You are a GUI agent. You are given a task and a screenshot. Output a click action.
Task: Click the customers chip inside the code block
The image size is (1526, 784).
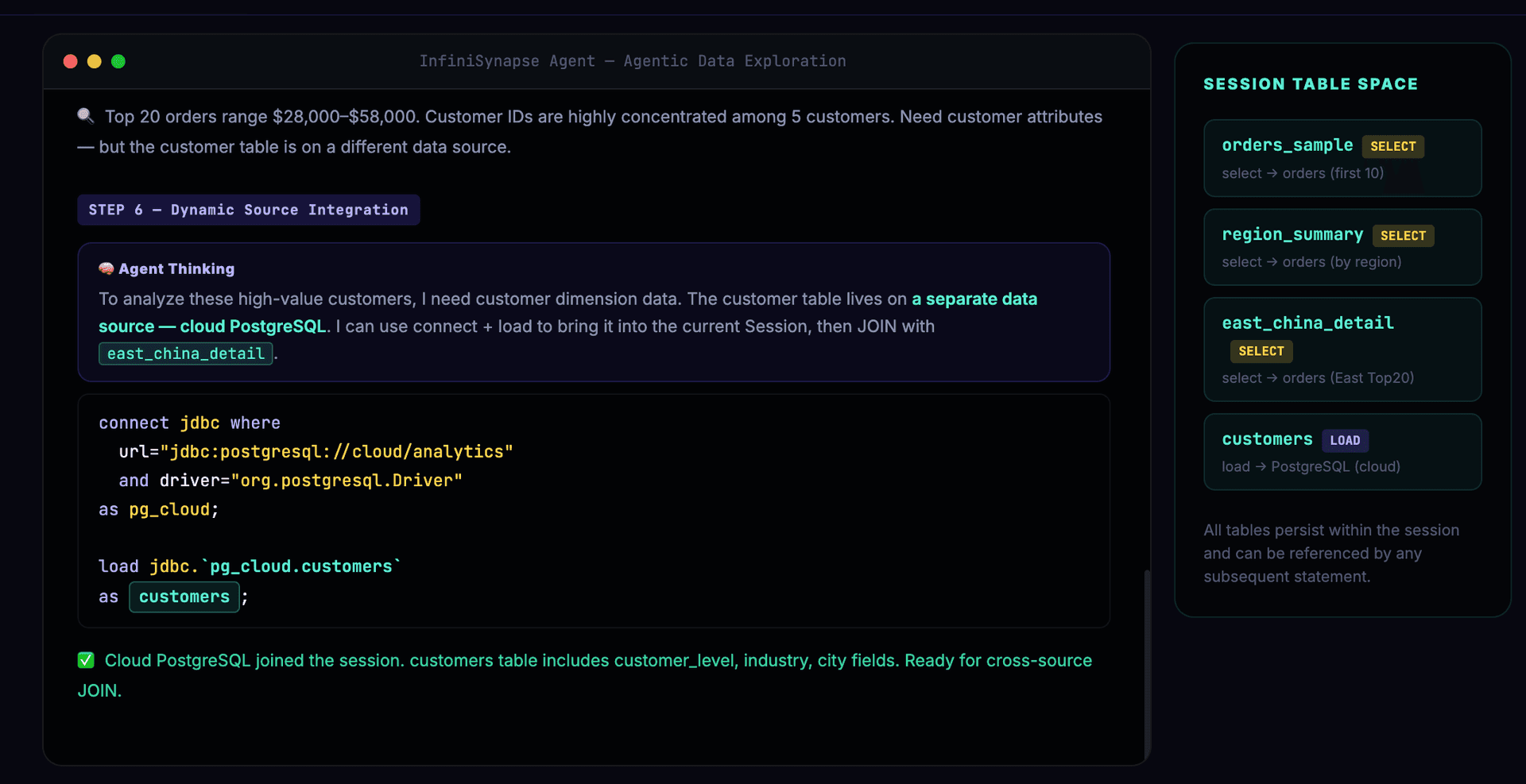tap(184, 597)
